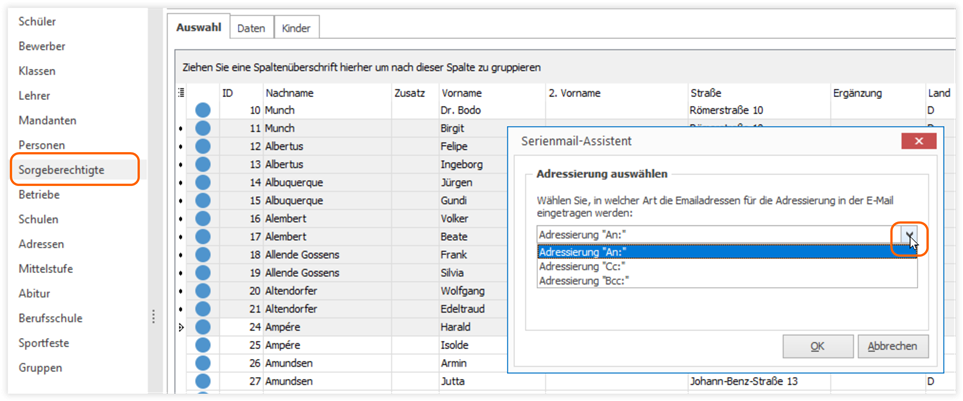The width and height of the screenshot is (963, 401).
Task: Click blue circle icon for Jutta Amundsen
Action: (203, 381)
